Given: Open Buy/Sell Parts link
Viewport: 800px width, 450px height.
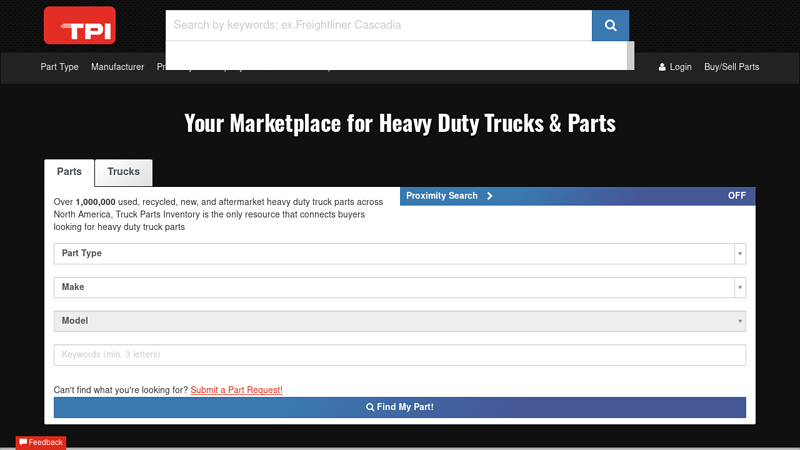Looking at the screenshot, I should click(x=732, y=67).
